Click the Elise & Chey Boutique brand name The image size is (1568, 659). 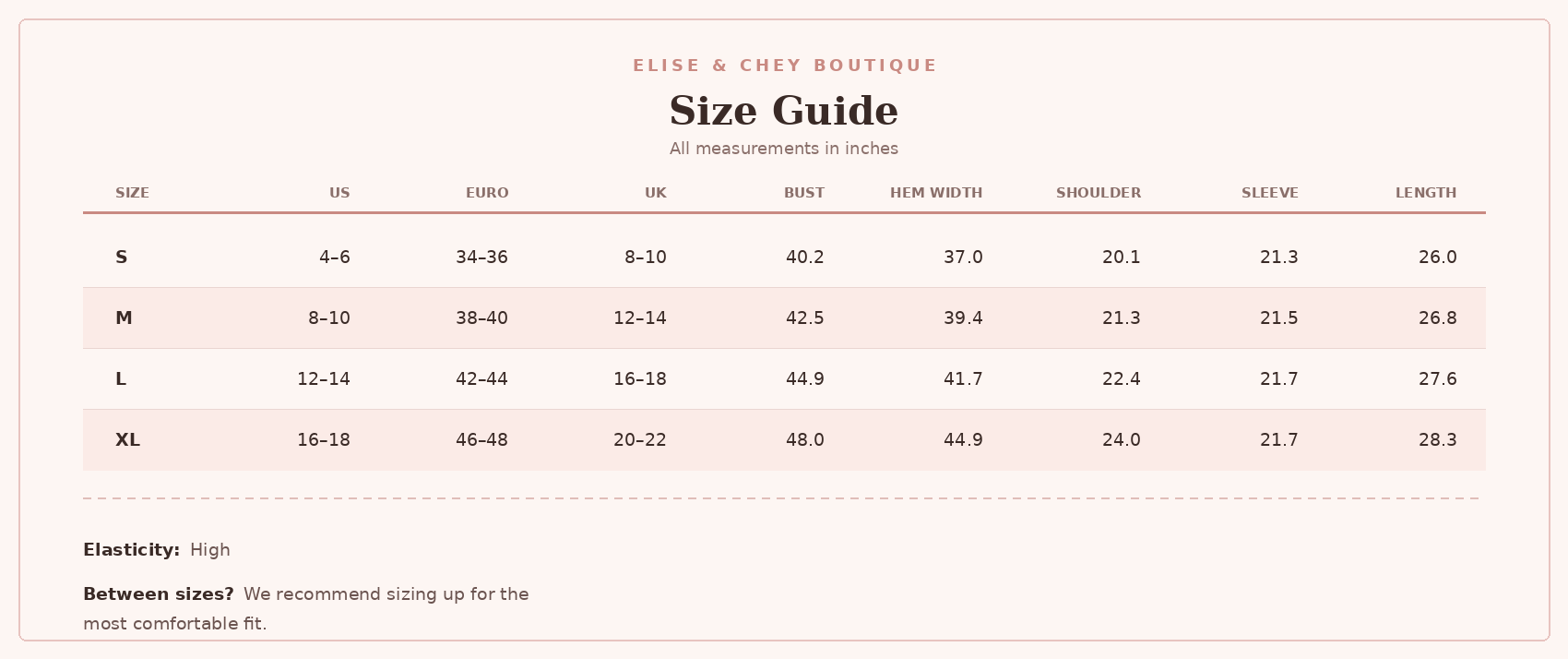coord(784,66)
